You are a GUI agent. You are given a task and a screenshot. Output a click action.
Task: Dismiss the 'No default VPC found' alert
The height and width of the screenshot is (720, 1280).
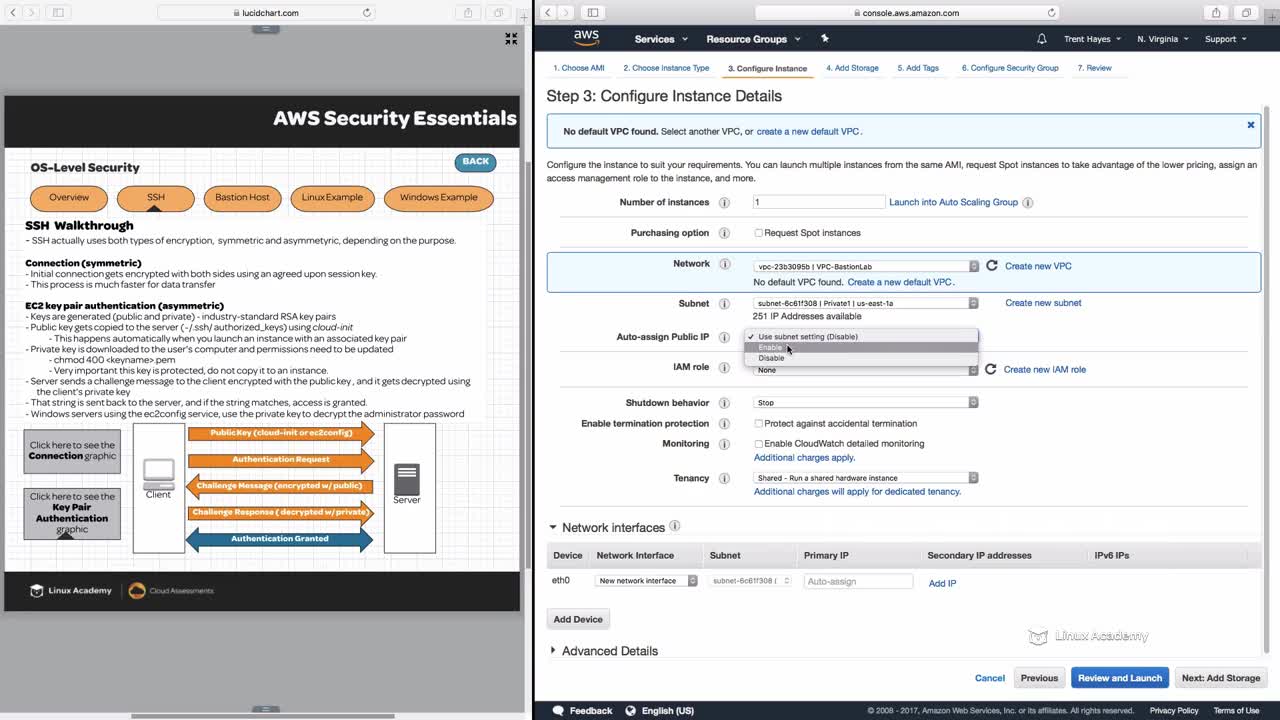pos(1250,125)
